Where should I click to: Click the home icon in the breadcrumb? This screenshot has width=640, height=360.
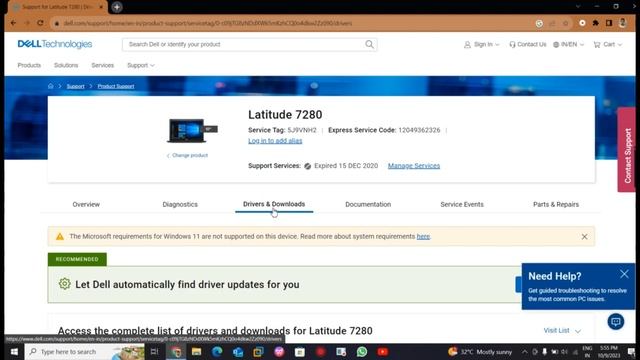pos(51,86)
